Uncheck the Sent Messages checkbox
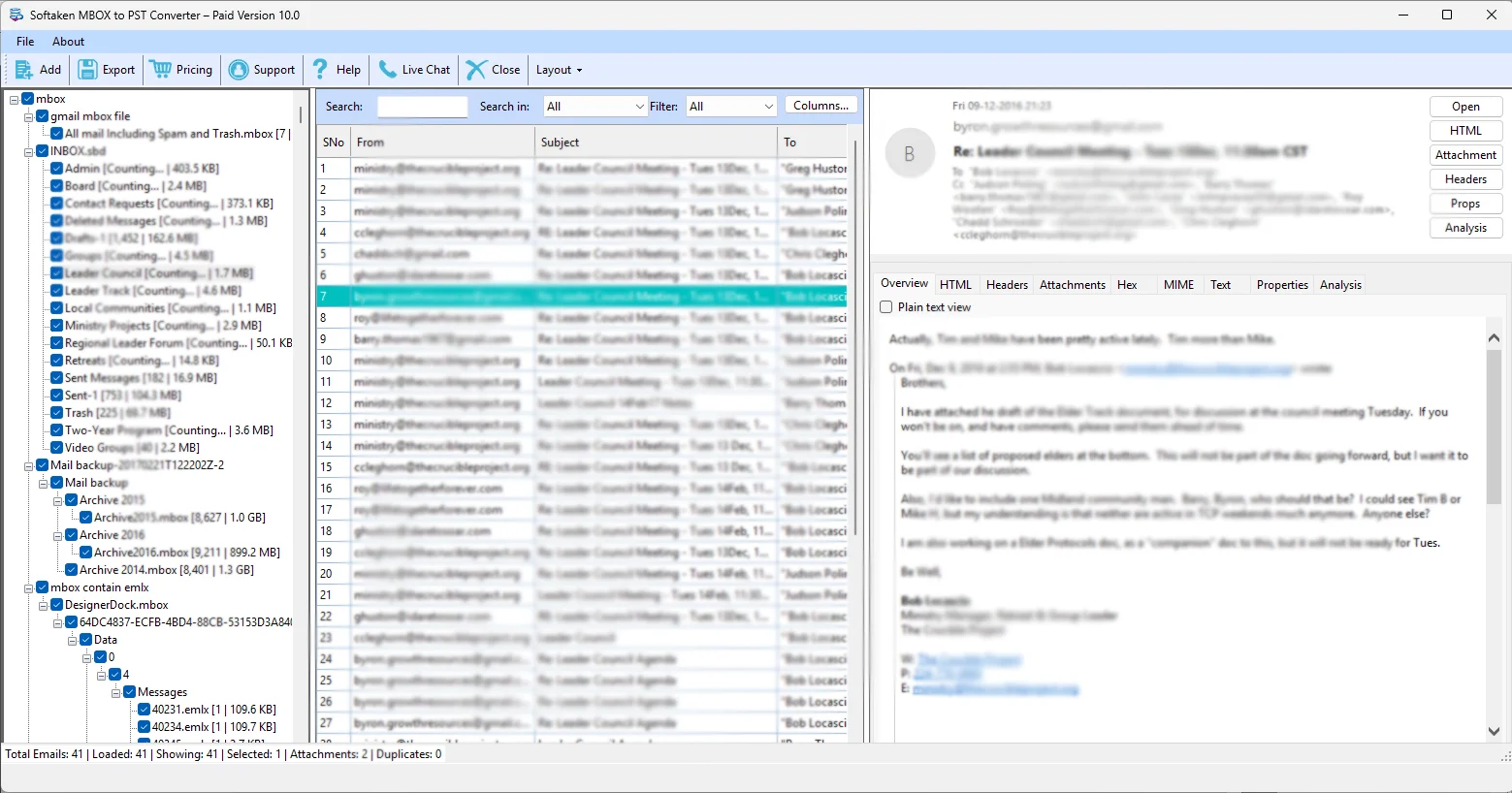 coord(57,378)
